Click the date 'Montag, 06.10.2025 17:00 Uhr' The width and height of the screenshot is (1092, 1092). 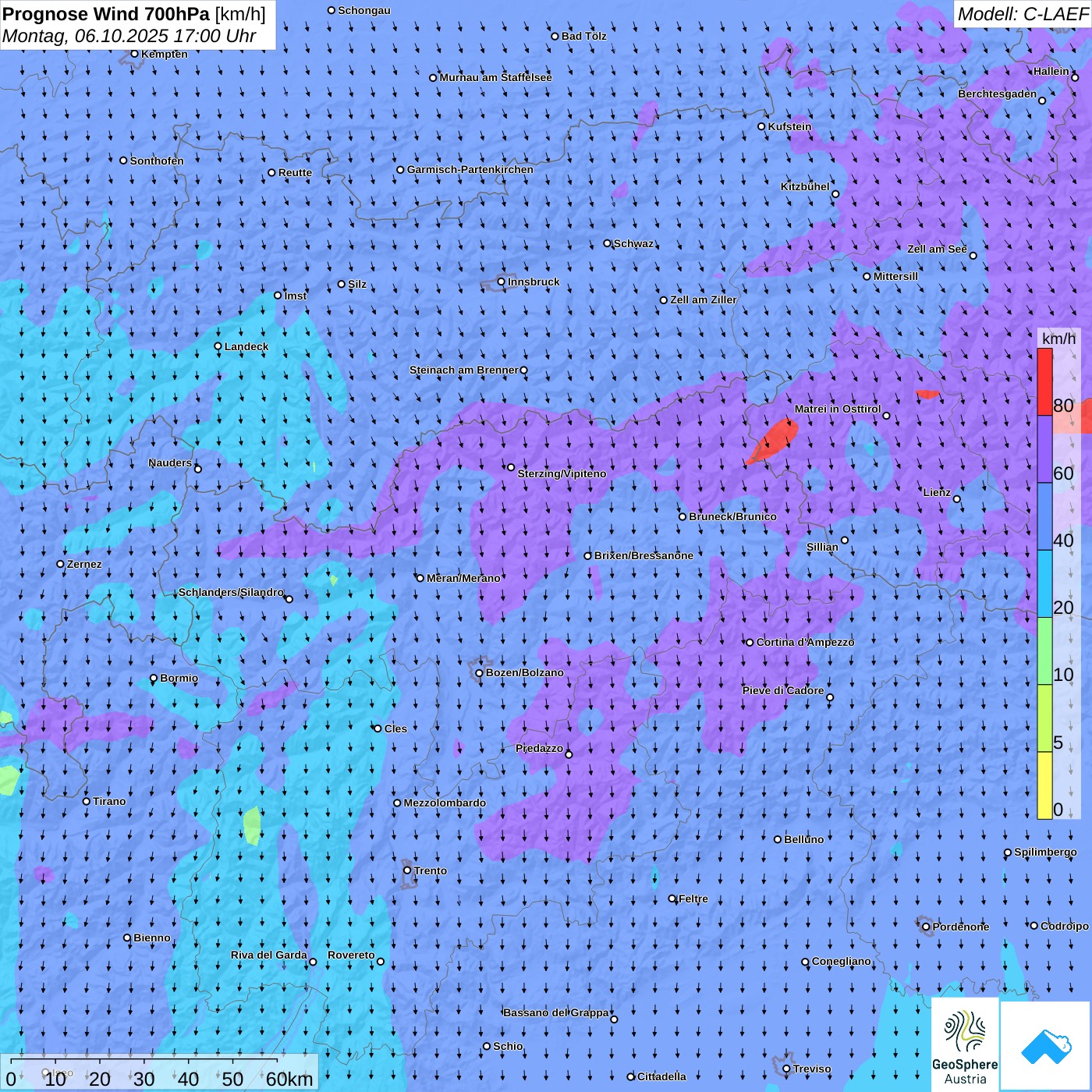(x=129, y=36)
